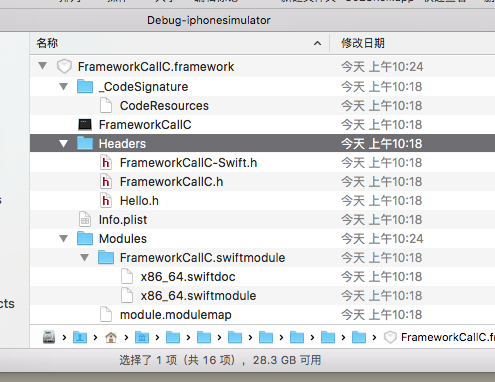
Task: Click the x86_64.swiftmodule file icon
Action: [127, 296]
